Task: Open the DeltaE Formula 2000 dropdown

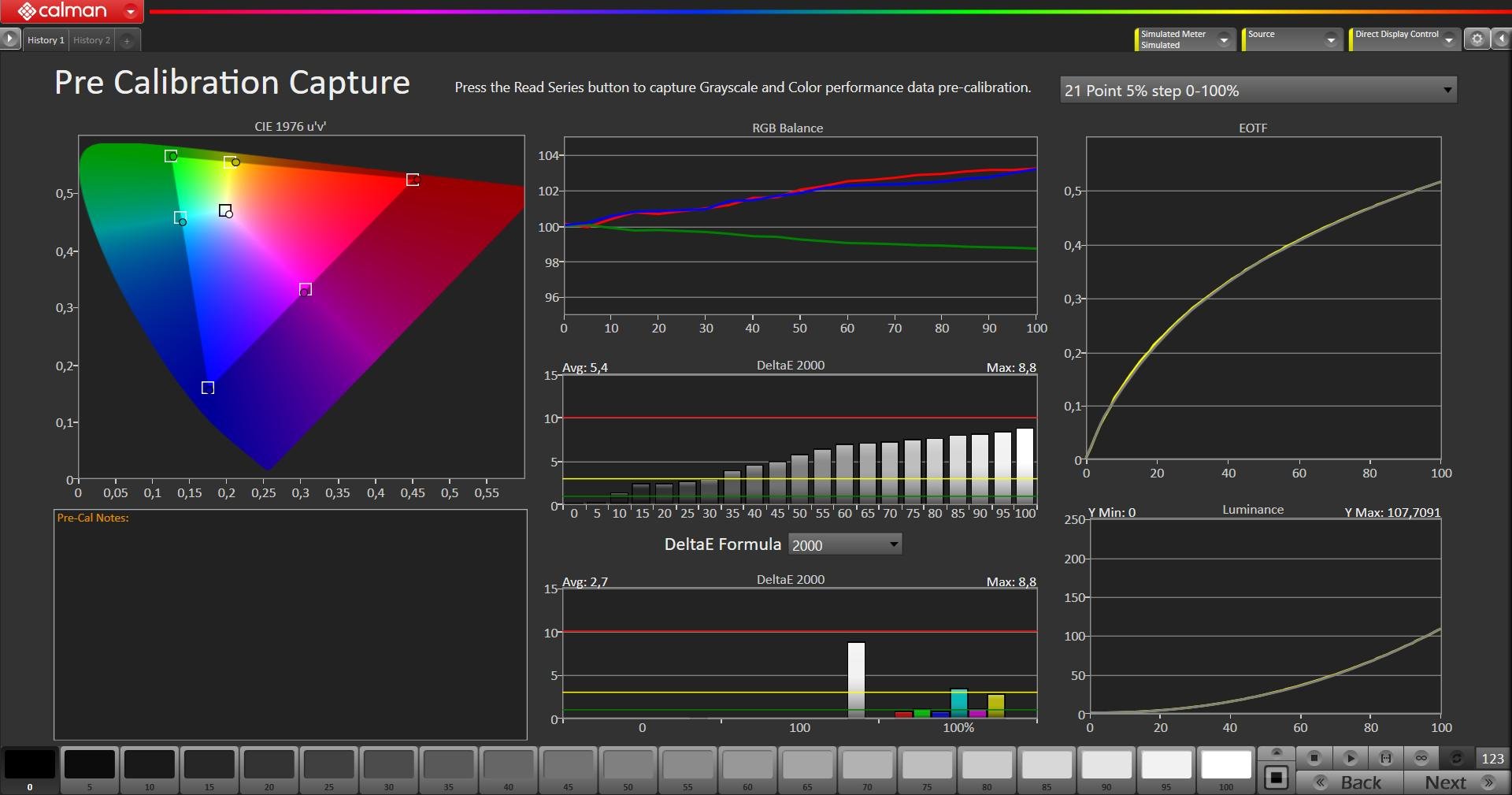Action: [x=845, y=544]
